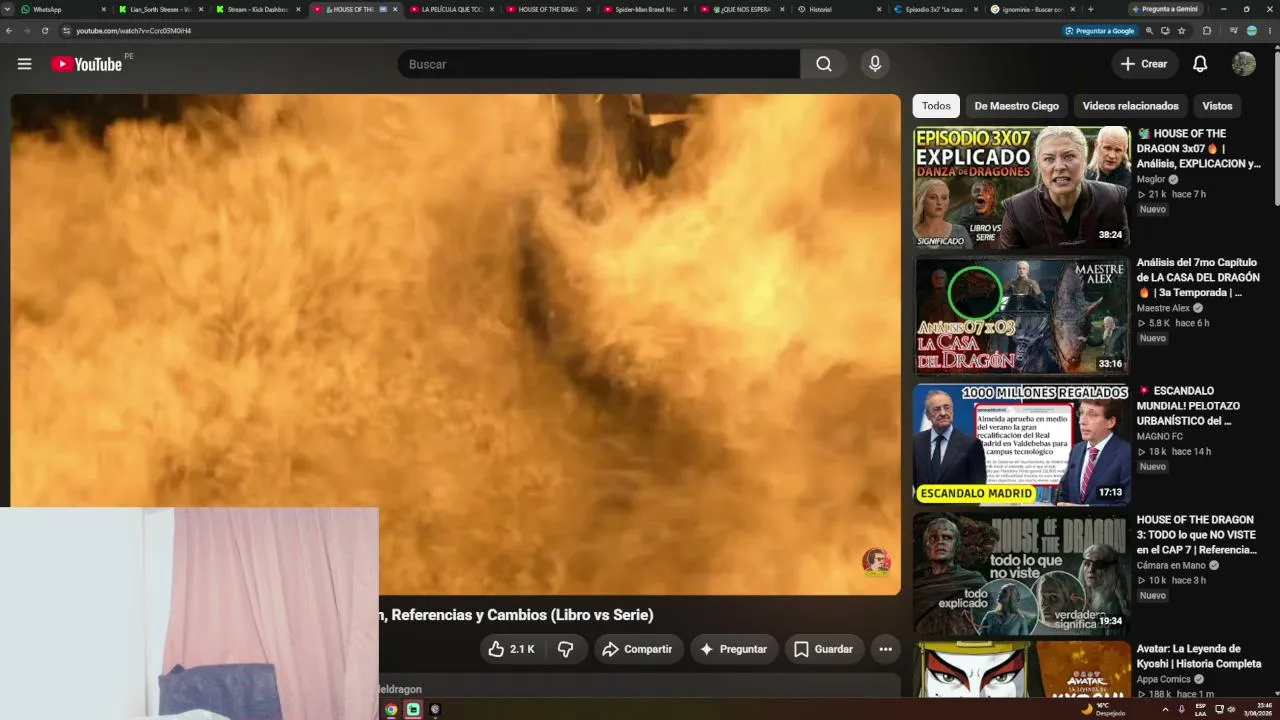This screenshot has height=720, width=1280.
Task: Open the notifications bell
Action: [x=1200, y=64]
